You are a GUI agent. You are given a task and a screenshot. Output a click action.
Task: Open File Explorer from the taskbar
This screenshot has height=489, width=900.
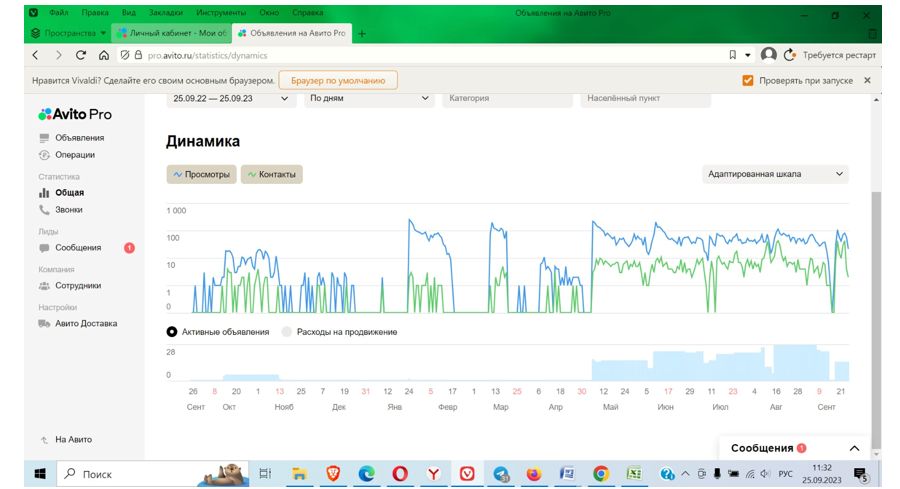click(299, 474)
